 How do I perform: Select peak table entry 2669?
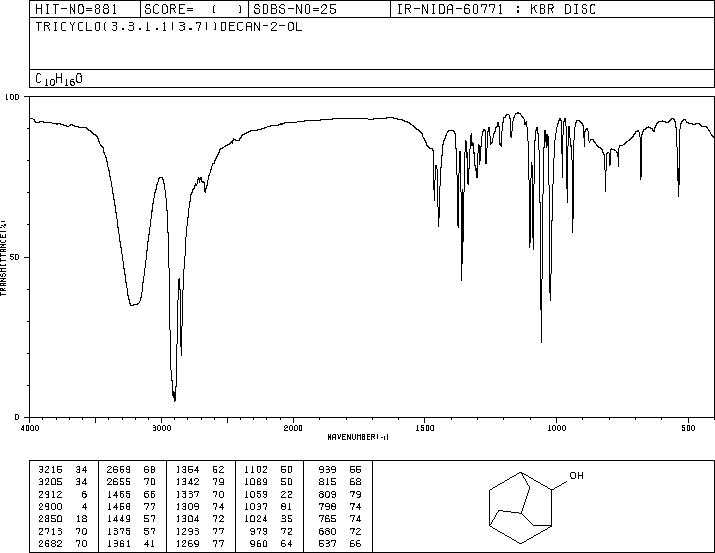pos(119,470)
